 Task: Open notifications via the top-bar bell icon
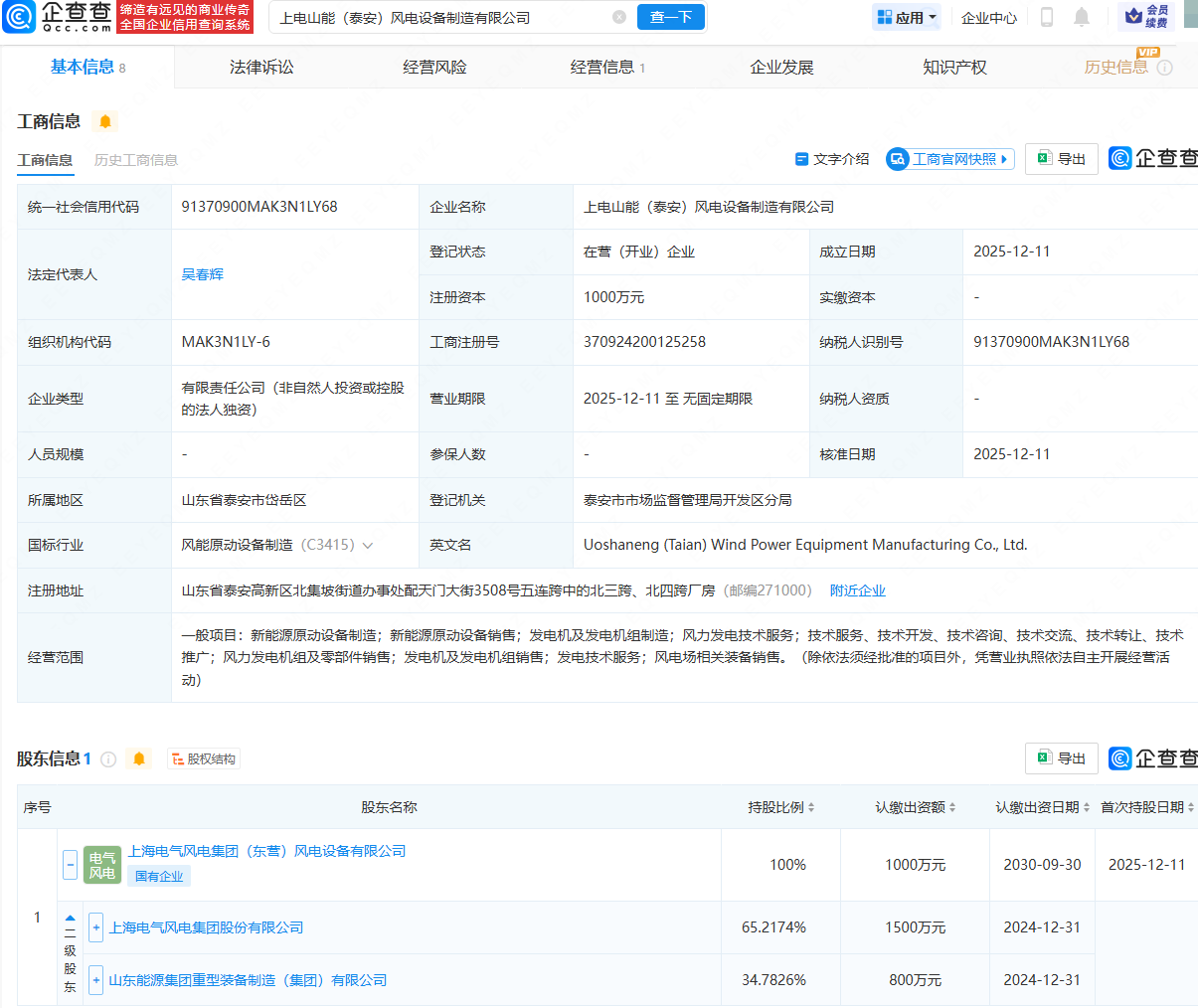[x=1084, y=17]
